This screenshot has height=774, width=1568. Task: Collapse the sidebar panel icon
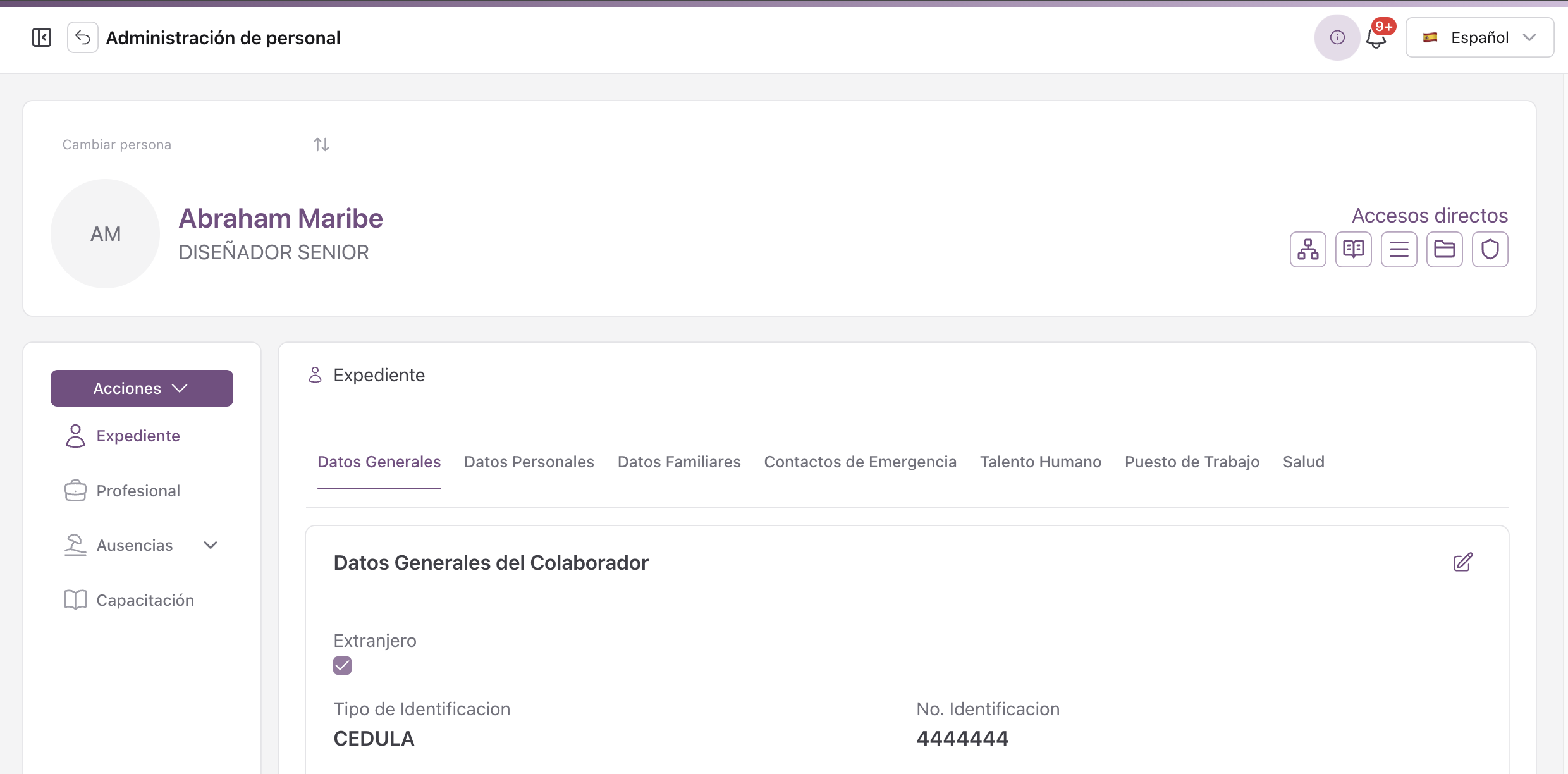coord(42,37)
